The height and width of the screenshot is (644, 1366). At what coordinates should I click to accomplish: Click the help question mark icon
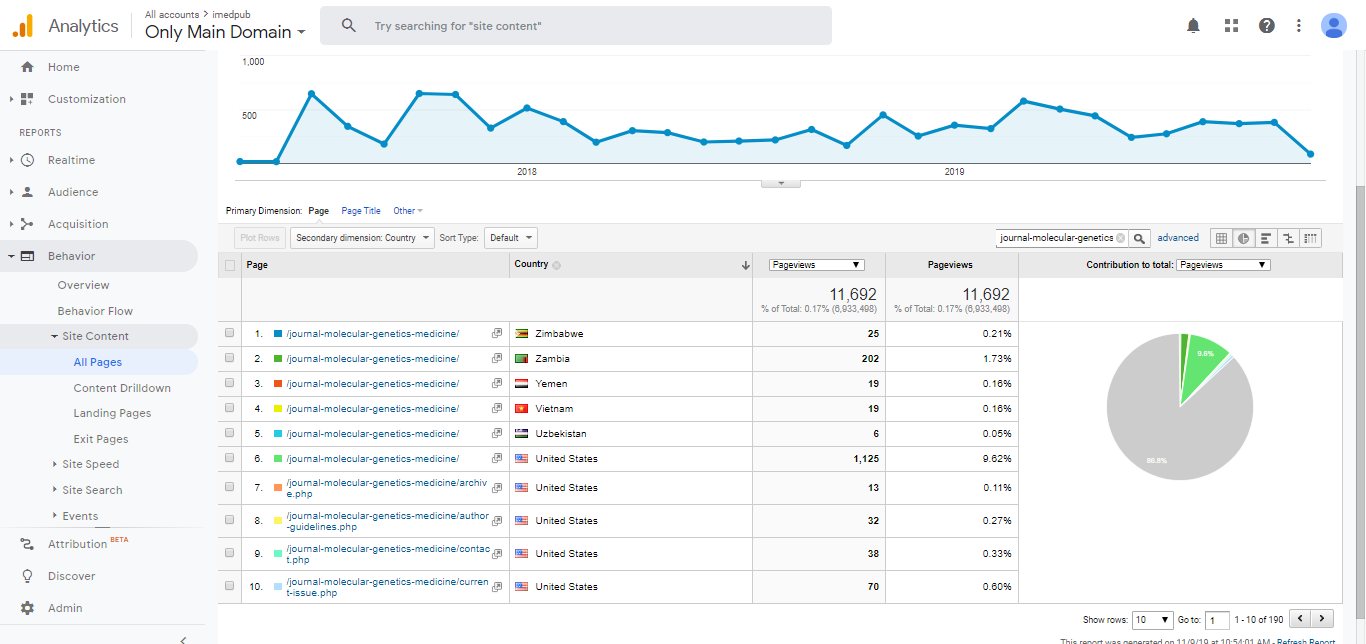coord(1266,26)
